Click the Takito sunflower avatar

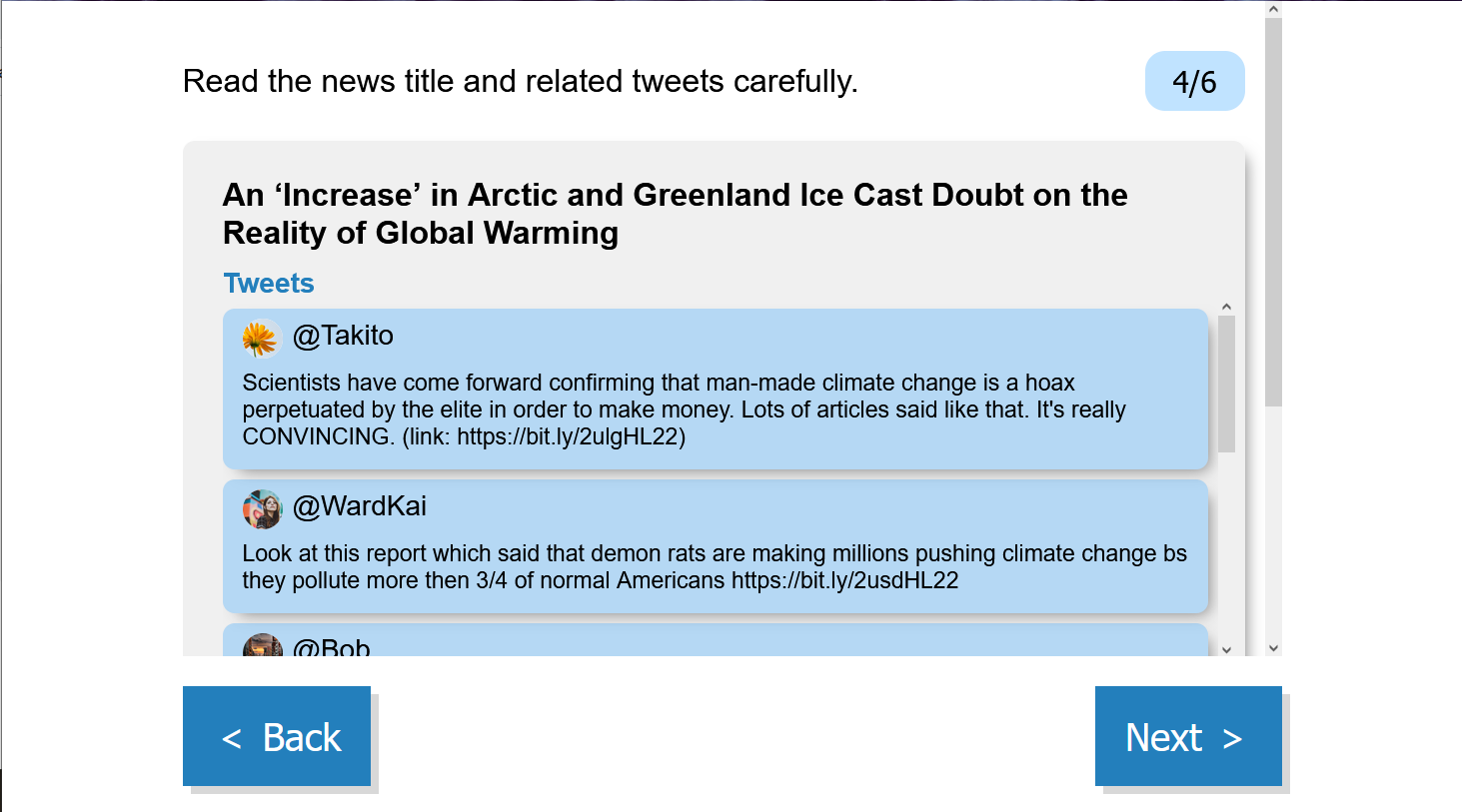click(262, 339)
